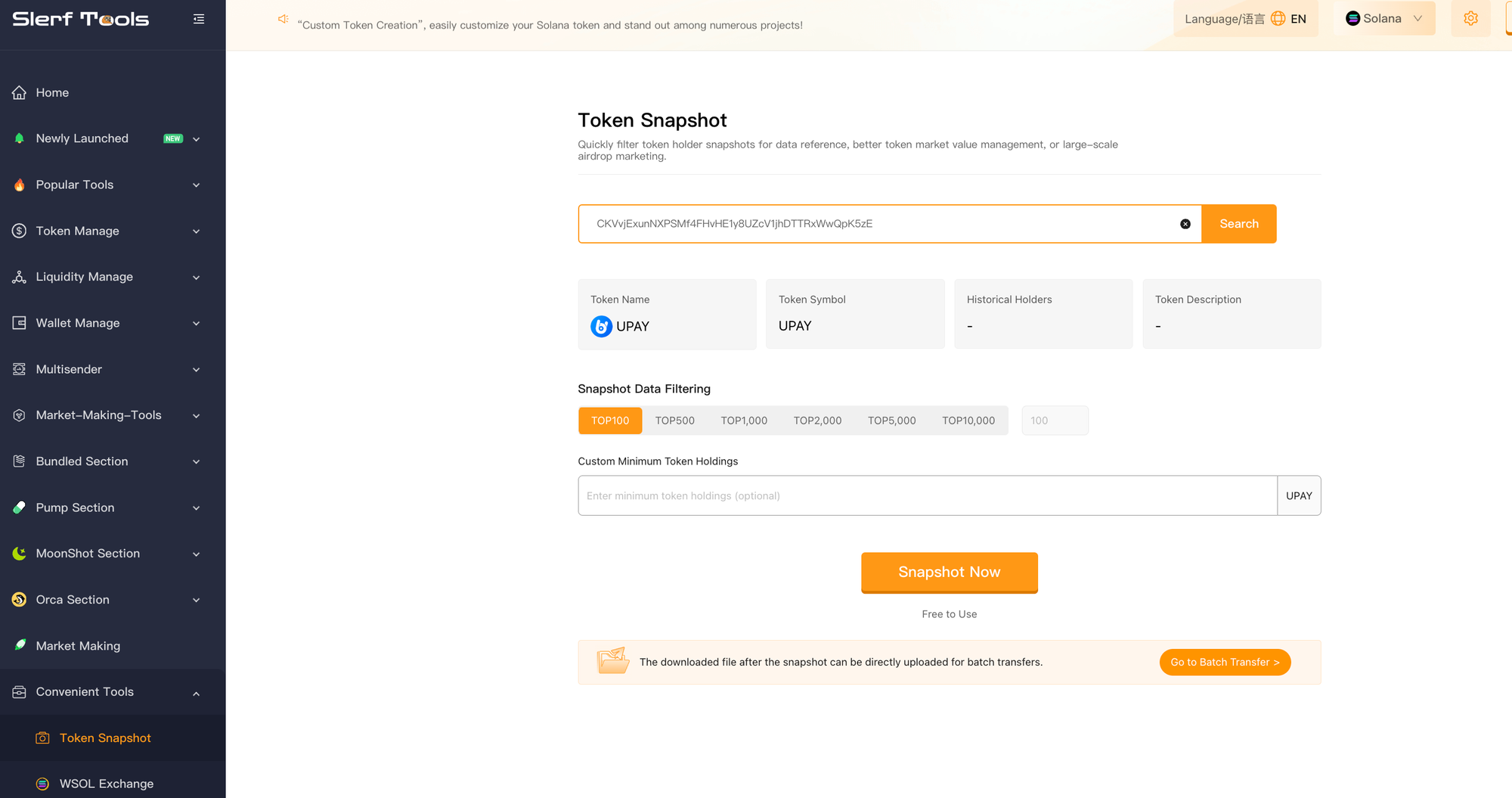Expand the Multisender section
The width and height of the screenshot is (1512, 798).
197,370
